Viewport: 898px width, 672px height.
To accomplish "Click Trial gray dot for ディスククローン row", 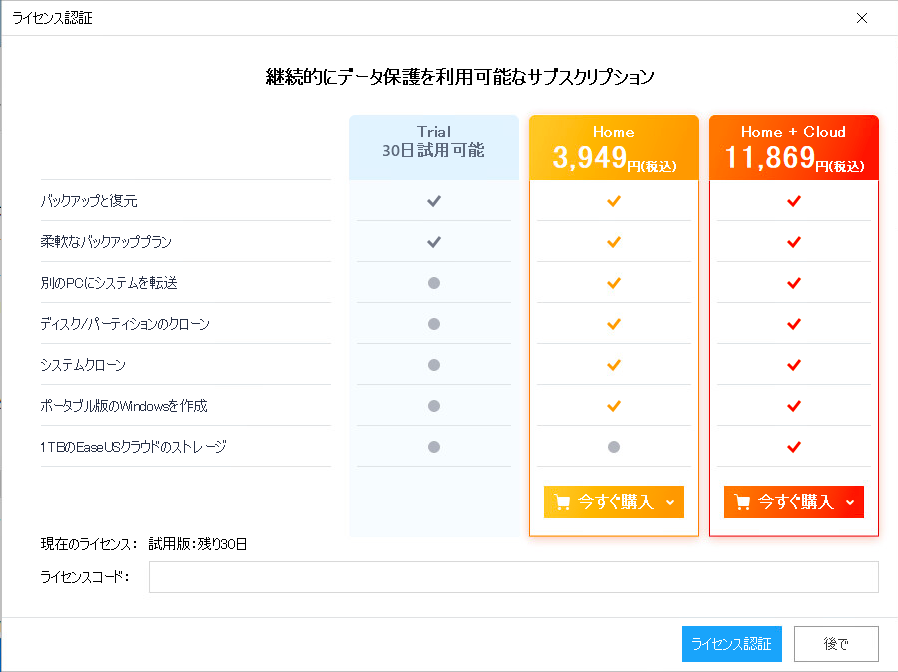I will (434, 324).
